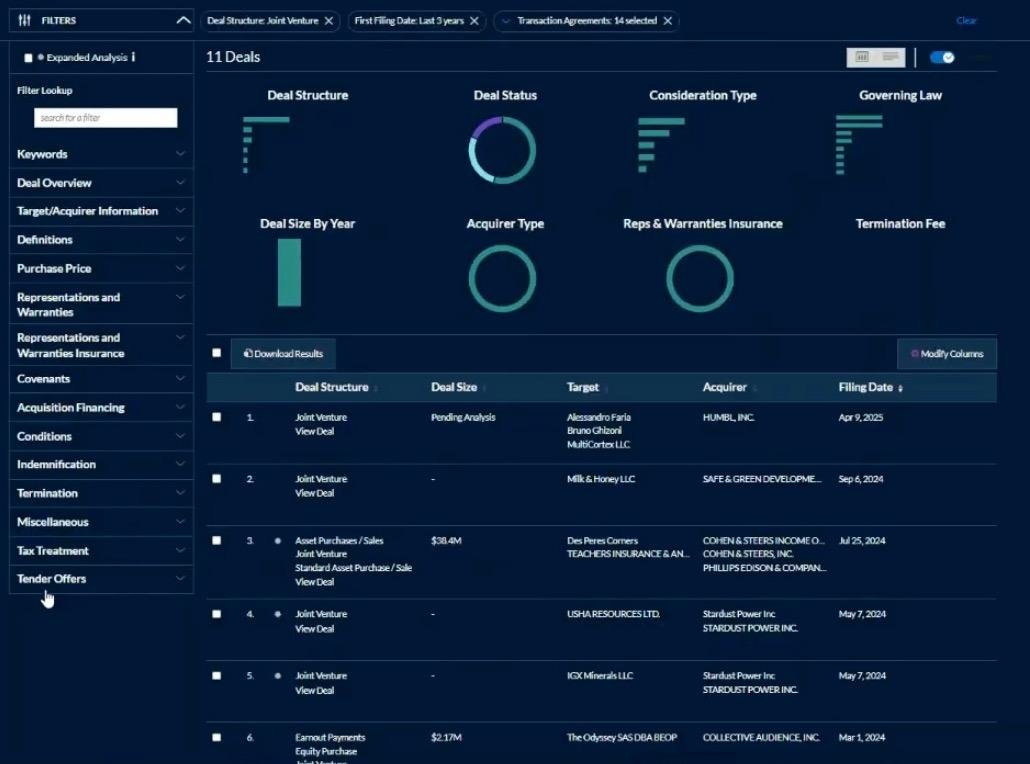Select the checkbox for Milk & Honey LLC deal

click(217, 479)
